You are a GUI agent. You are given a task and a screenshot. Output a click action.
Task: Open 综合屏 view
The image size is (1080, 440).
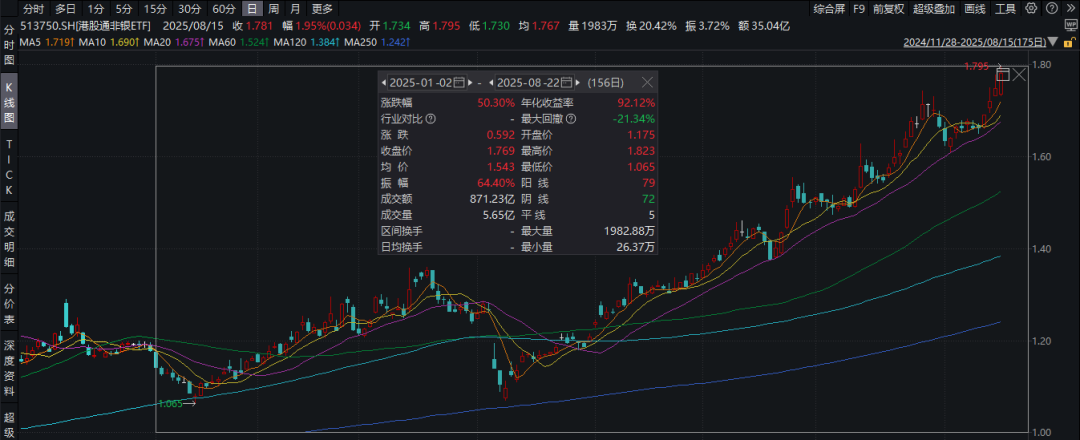[x=829, y=8]
